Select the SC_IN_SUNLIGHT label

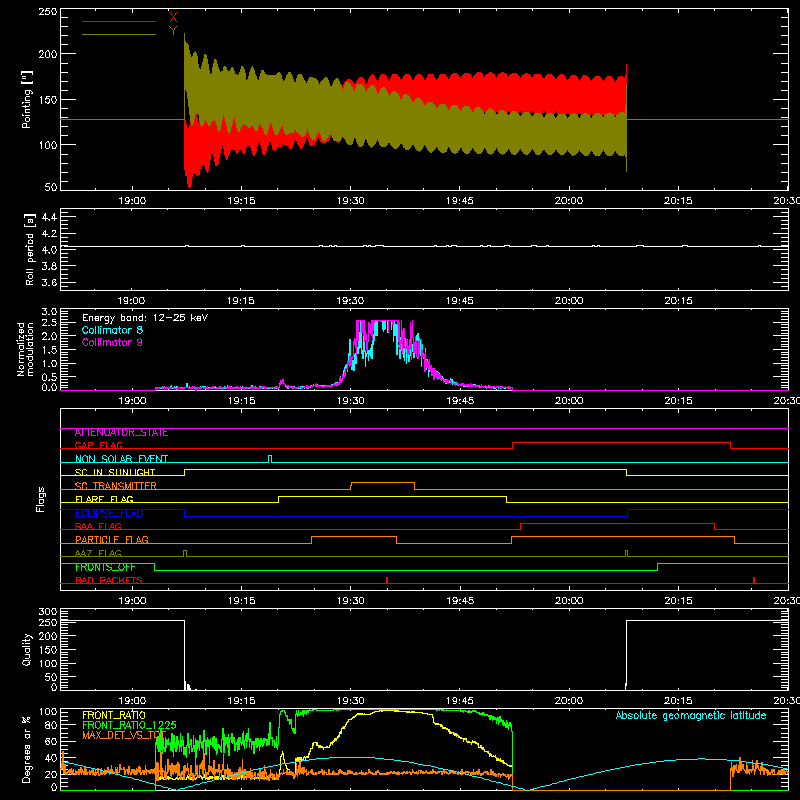tap(115, 472)
